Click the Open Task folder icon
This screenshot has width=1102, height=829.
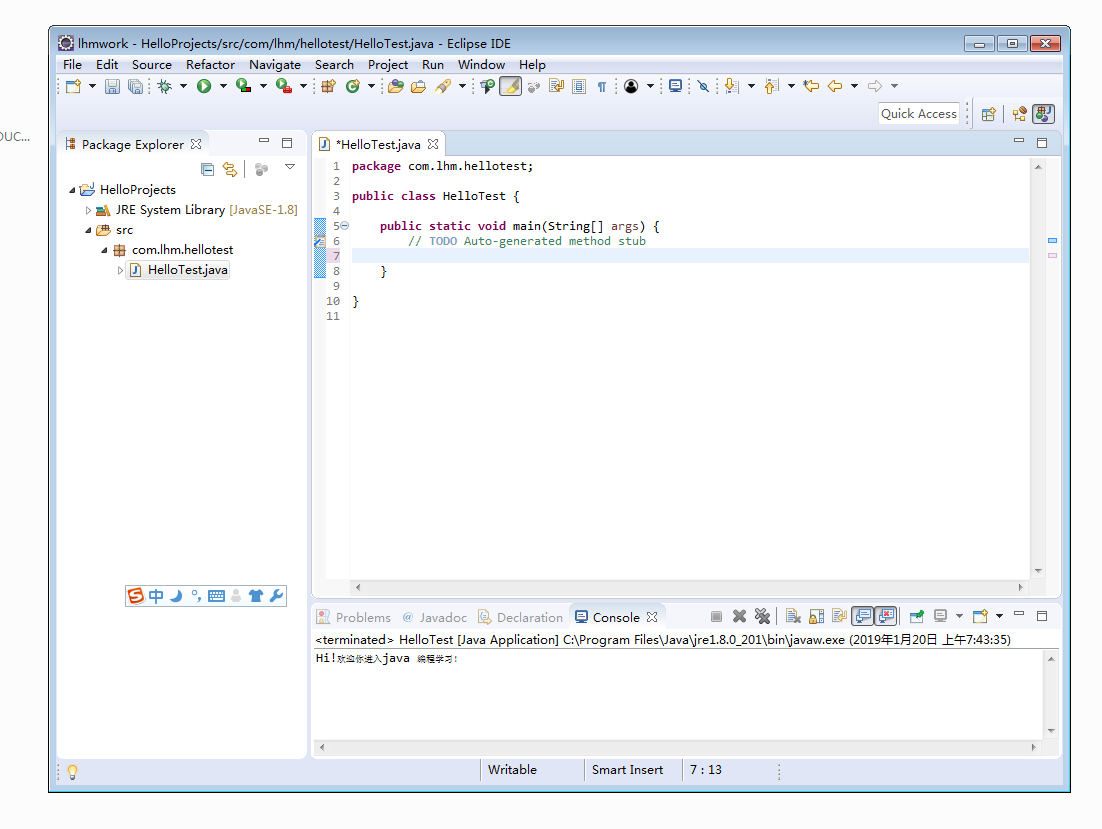pos(418,86)
